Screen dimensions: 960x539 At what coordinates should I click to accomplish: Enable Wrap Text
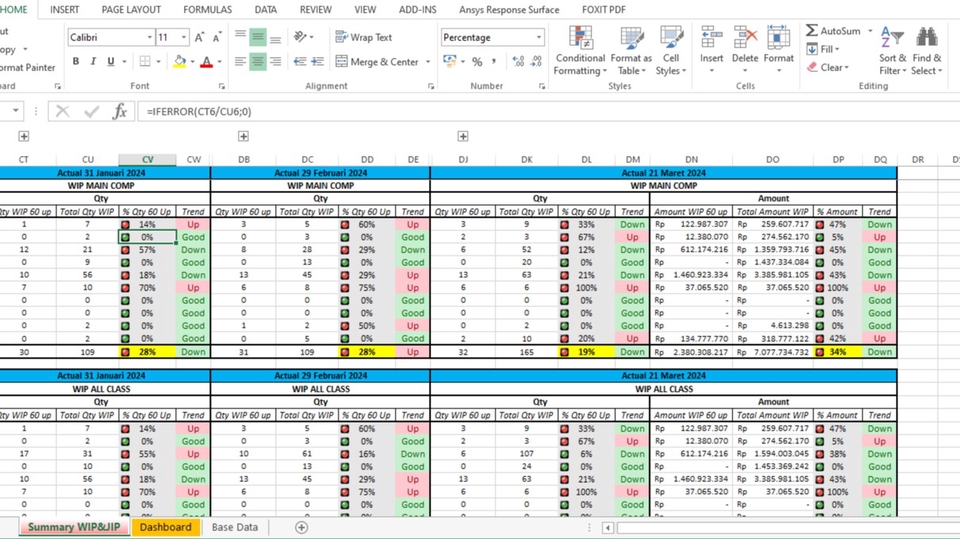pyautogui.click(x=364, y=37)
